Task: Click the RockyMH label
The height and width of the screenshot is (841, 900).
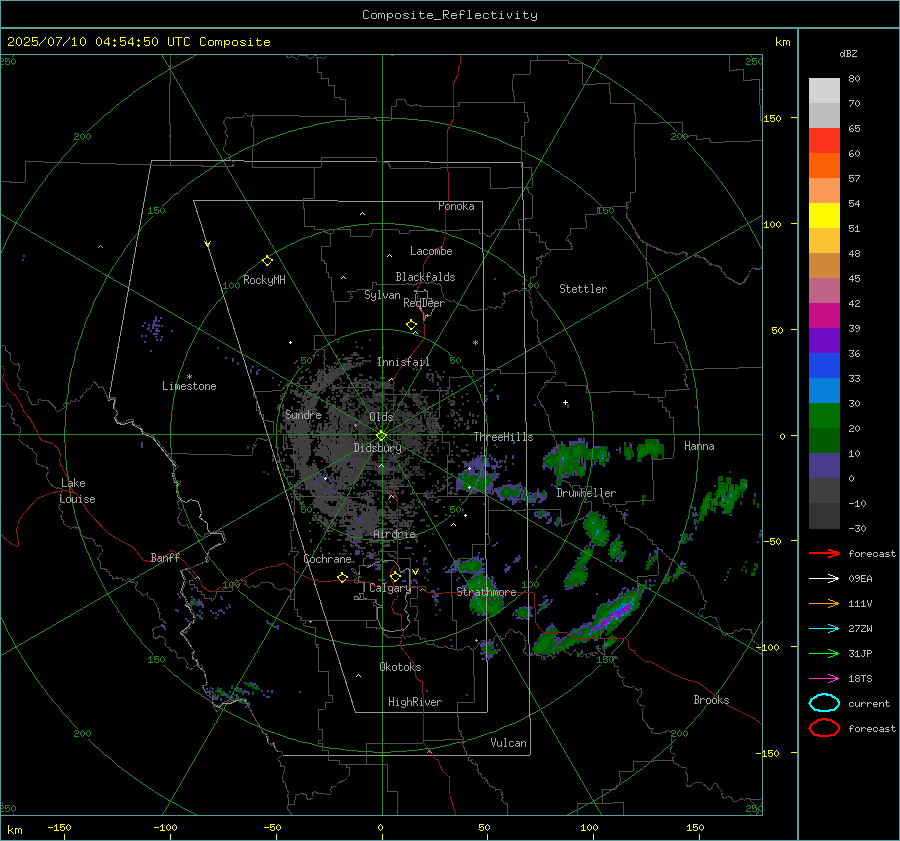Action: 264,280
